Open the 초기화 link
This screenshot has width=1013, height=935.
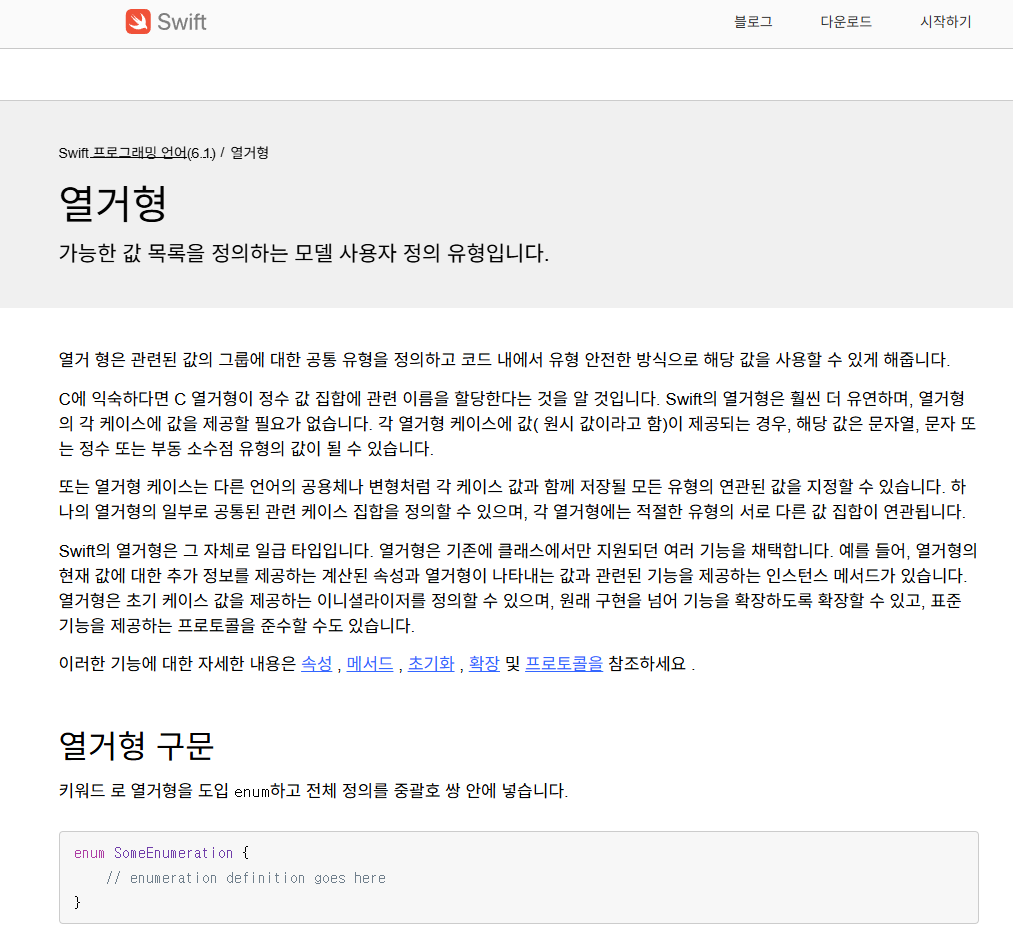click(431, 664)
